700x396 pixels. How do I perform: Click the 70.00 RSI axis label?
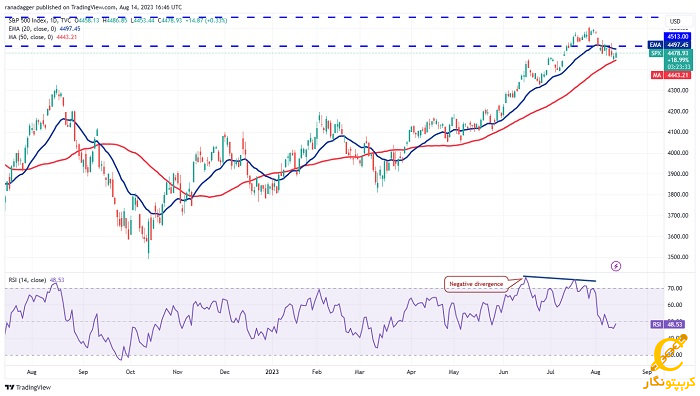click(x=675, y=288)
